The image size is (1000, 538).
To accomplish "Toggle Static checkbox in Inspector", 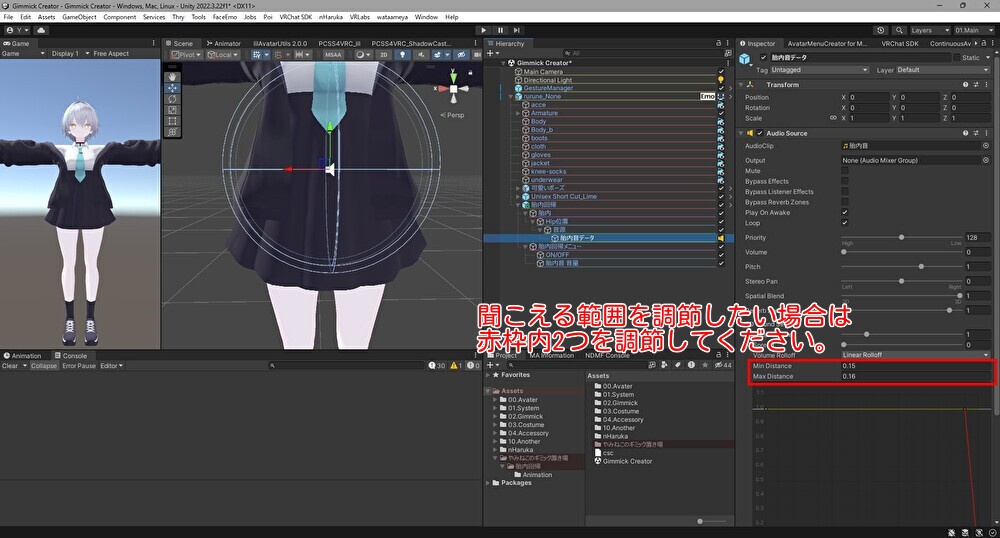I will [x=957, y=57].
